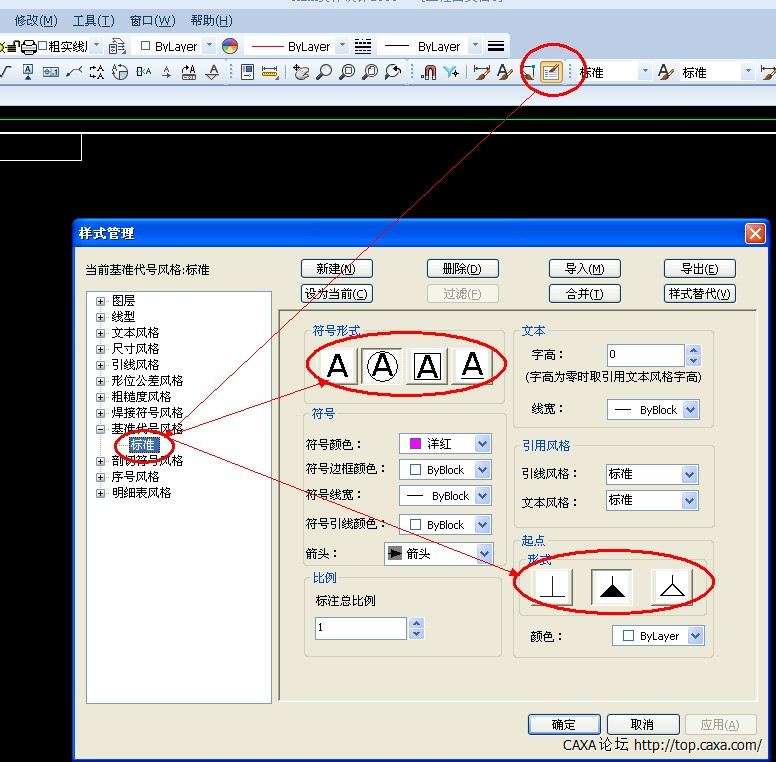
Task: Select the plain A symbol form
Action: pyautogui.click(x=337, y=366)
